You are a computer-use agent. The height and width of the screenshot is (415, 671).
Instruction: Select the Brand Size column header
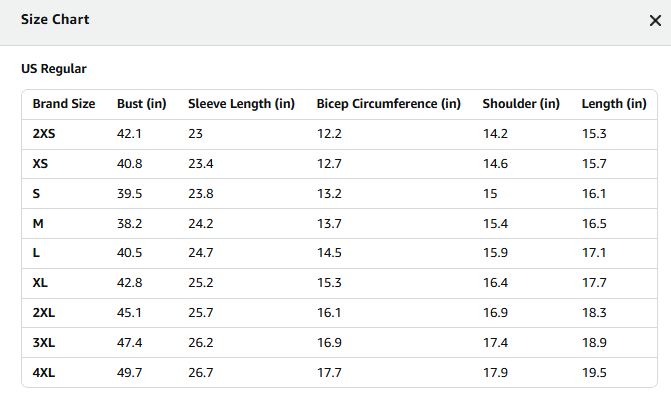pos(64,104)
